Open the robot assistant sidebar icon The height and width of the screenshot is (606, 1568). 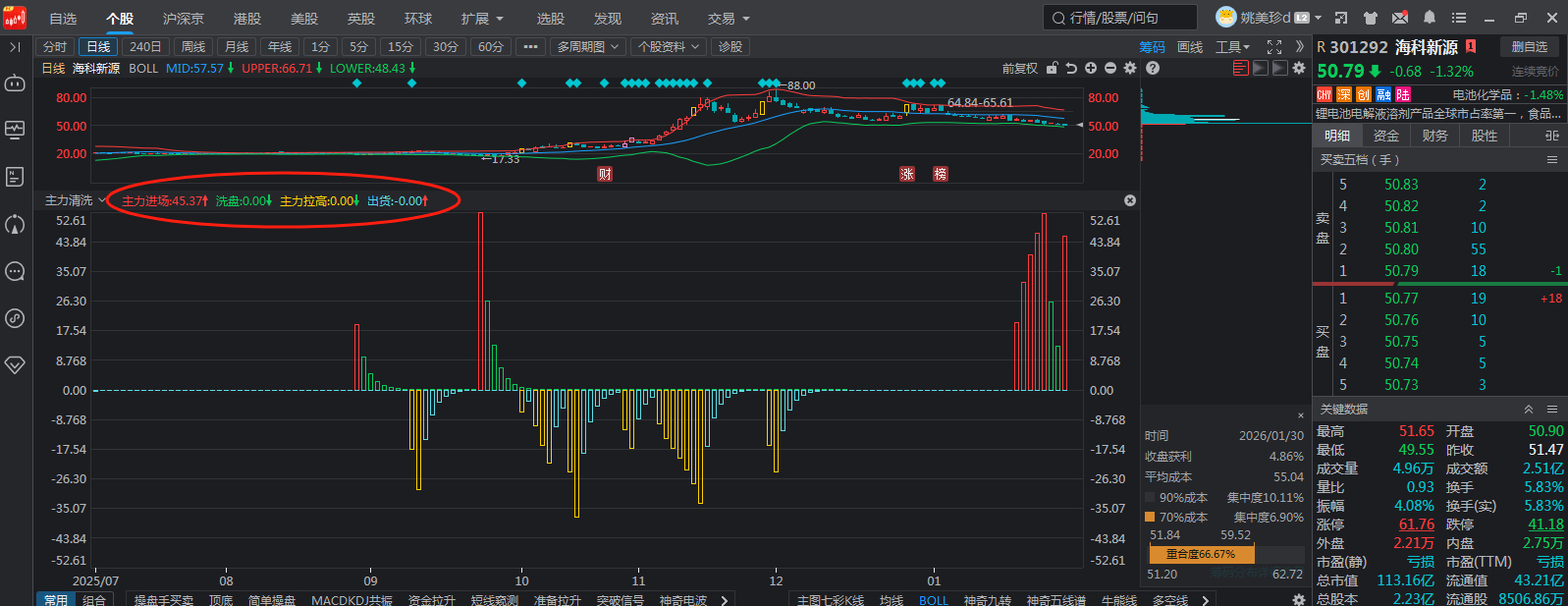[x=15, y=83]
